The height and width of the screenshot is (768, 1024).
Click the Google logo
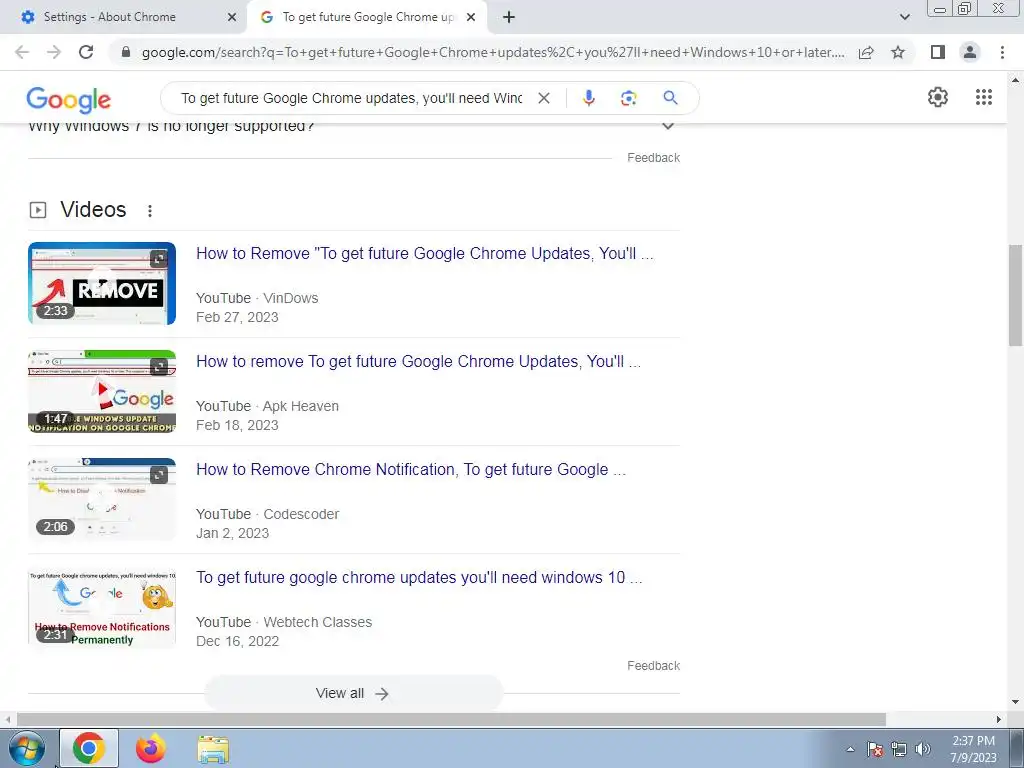coord(69,99)
